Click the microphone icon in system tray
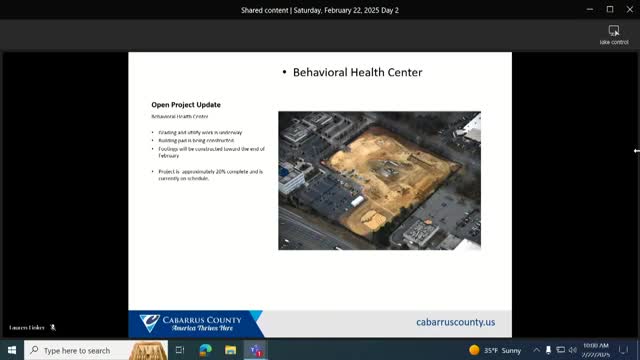The height and width of the screenshot is (360, 640). tap(549, 350)
